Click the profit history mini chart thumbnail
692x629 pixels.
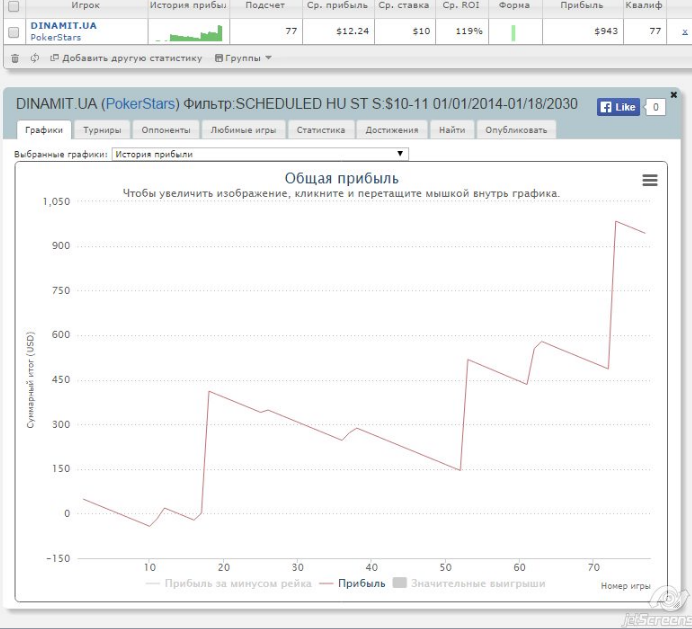[x=188, y=32]
